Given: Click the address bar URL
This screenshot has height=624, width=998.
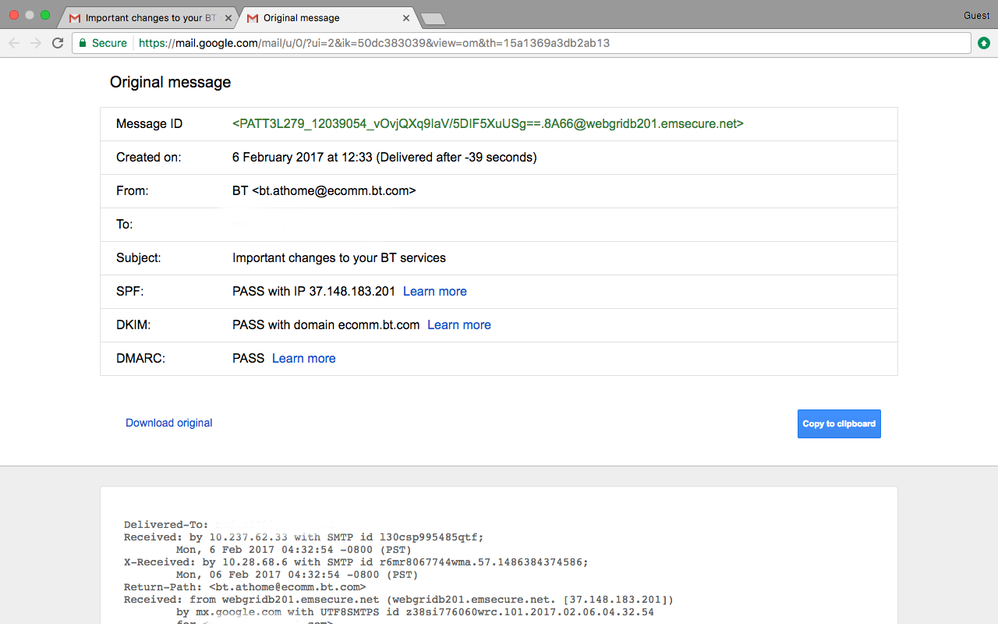Looking at the screenshot, I should [374, 43].
